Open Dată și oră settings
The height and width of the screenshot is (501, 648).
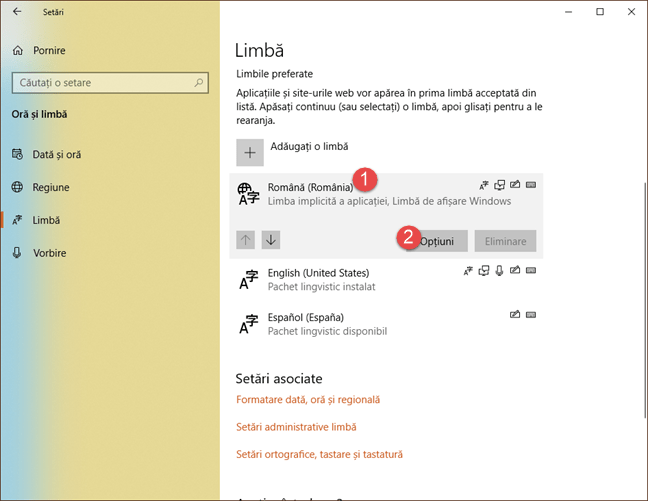(x=57, y=155)
